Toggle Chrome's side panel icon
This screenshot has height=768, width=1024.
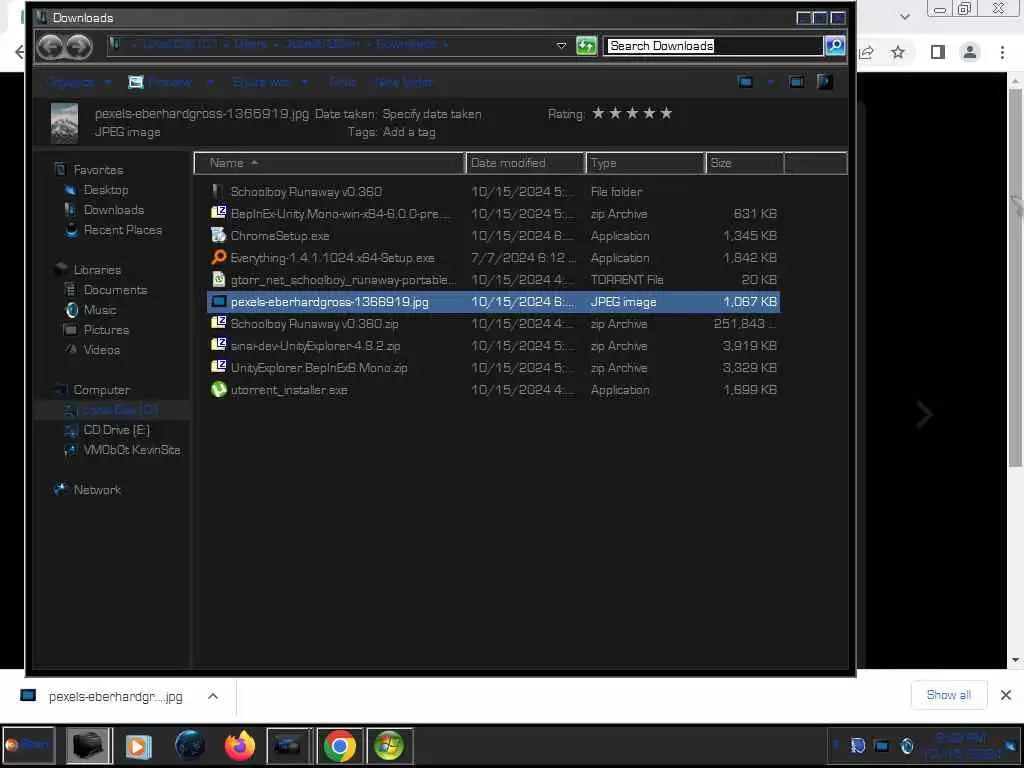(x=938, y=52)
